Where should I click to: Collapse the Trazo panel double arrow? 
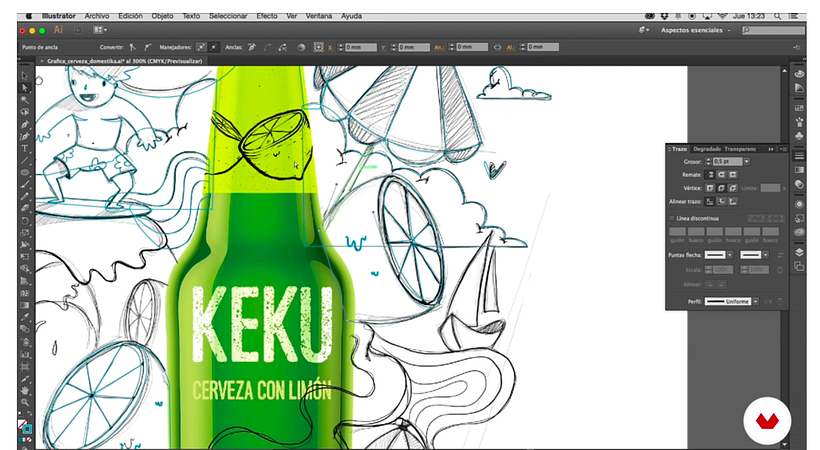(771, 149)
